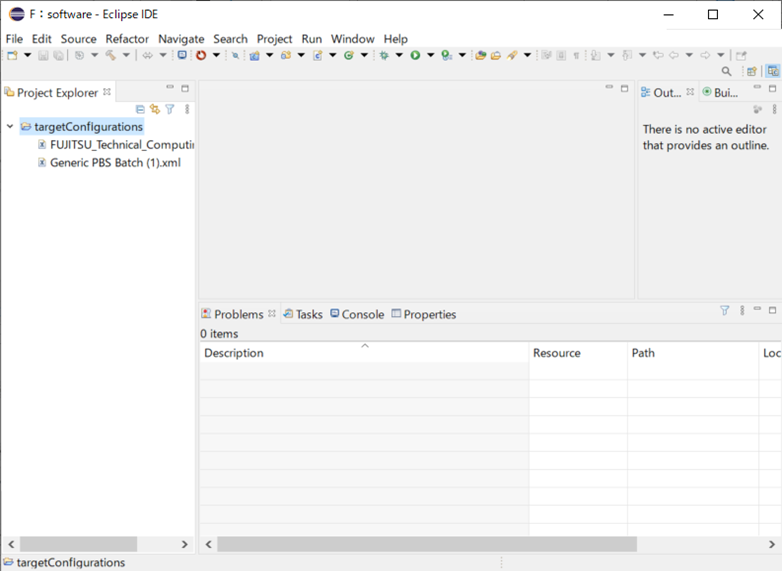Viewport: 782px width, 571px height.
Task: Click the New Java Class icon
Action: coord(349,55)
